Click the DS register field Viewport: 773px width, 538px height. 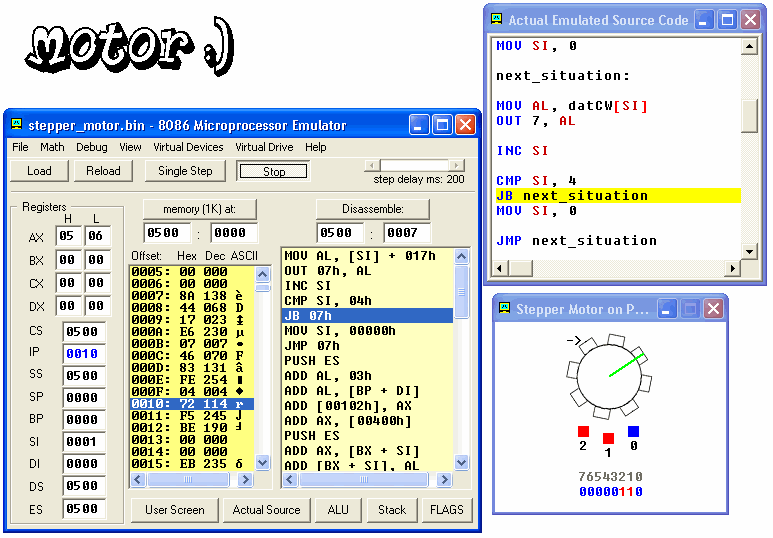click(84, 486)
